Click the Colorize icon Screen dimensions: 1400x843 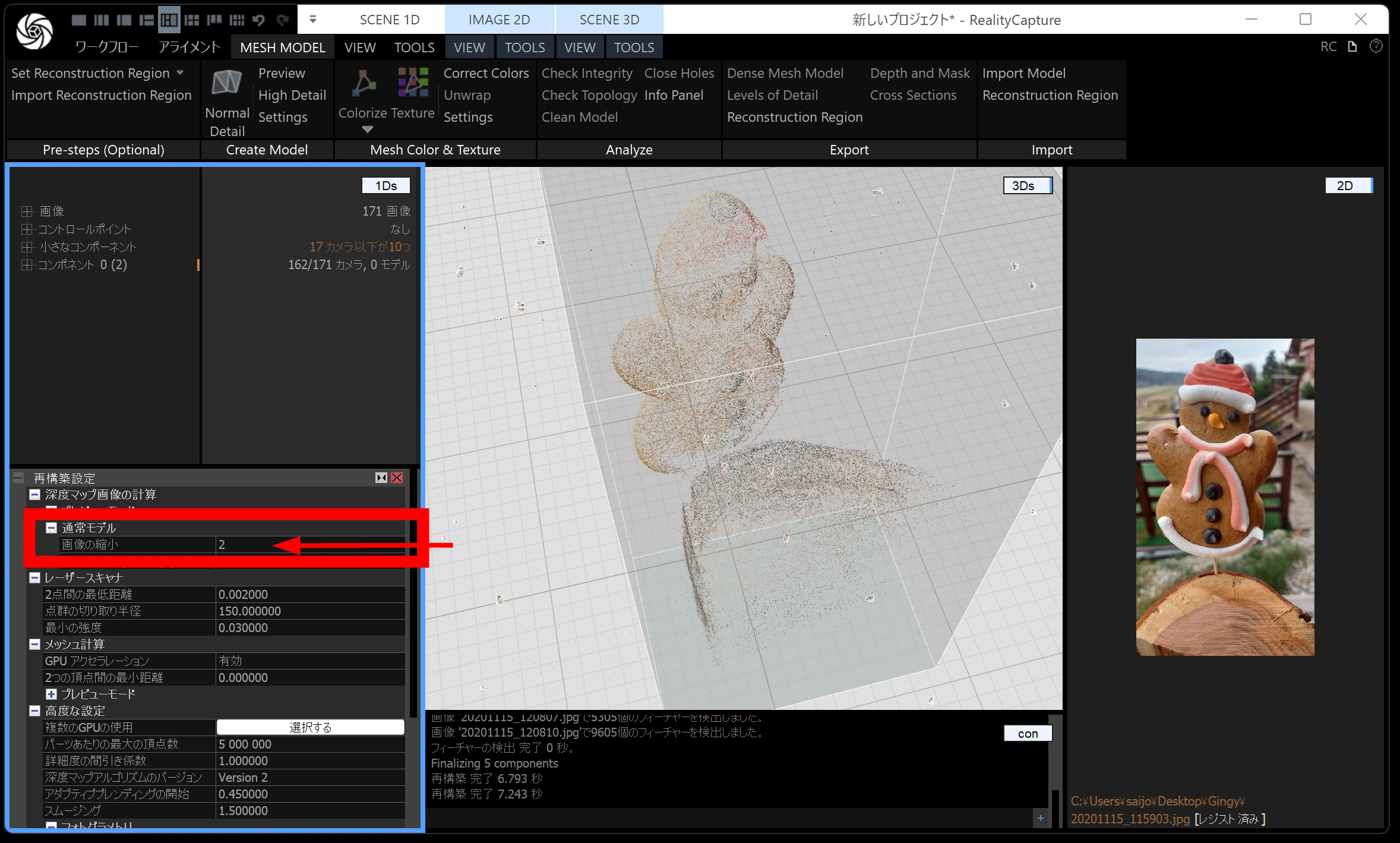(363, 83)
